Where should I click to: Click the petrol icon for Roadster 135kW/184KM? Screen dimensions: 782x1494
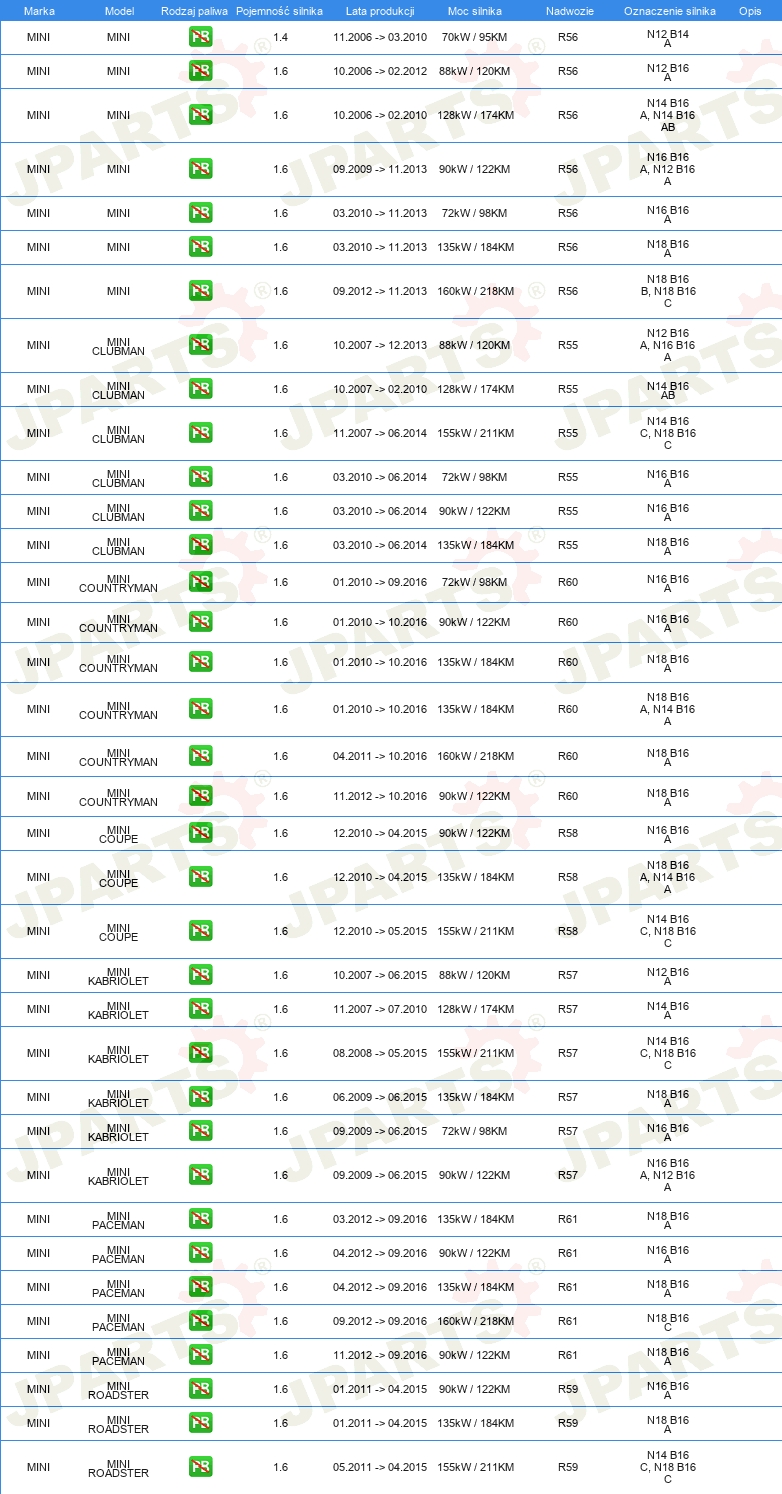click(x=200, y=1423)
